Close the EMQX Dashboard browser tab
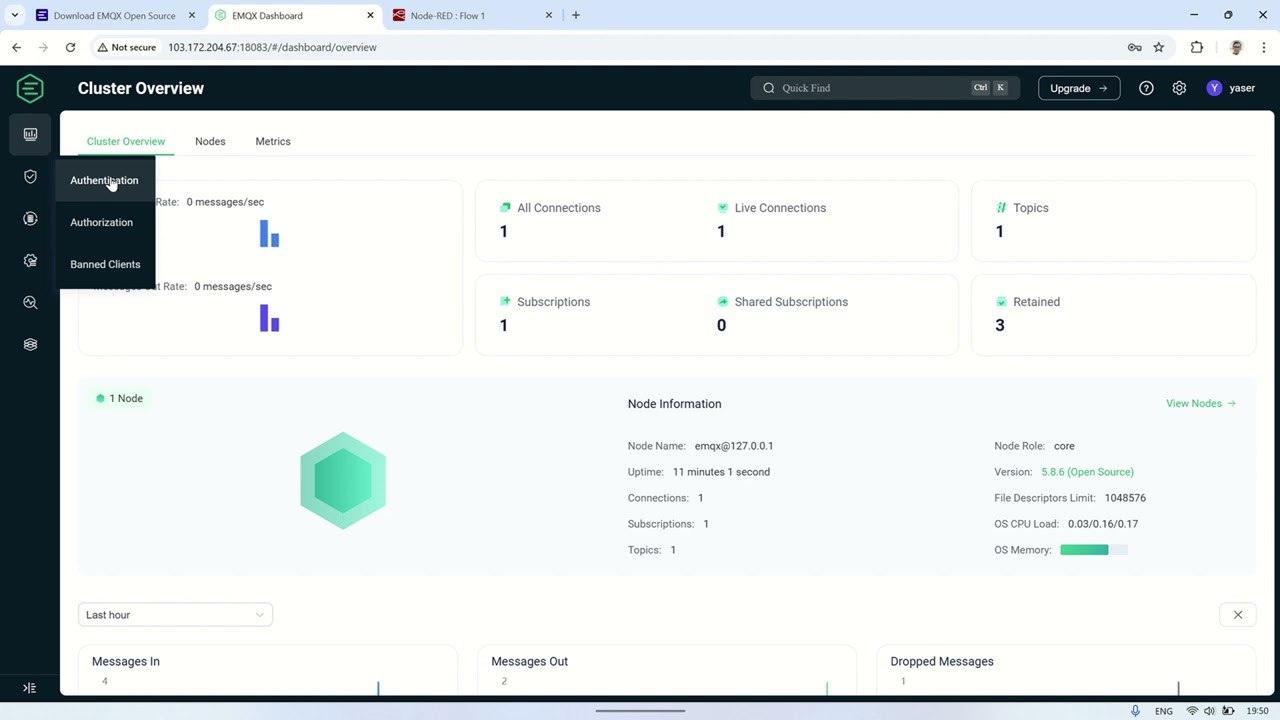Image resolution: width=1280 pixels, height=720 pixels. click(x=371, y=15)
